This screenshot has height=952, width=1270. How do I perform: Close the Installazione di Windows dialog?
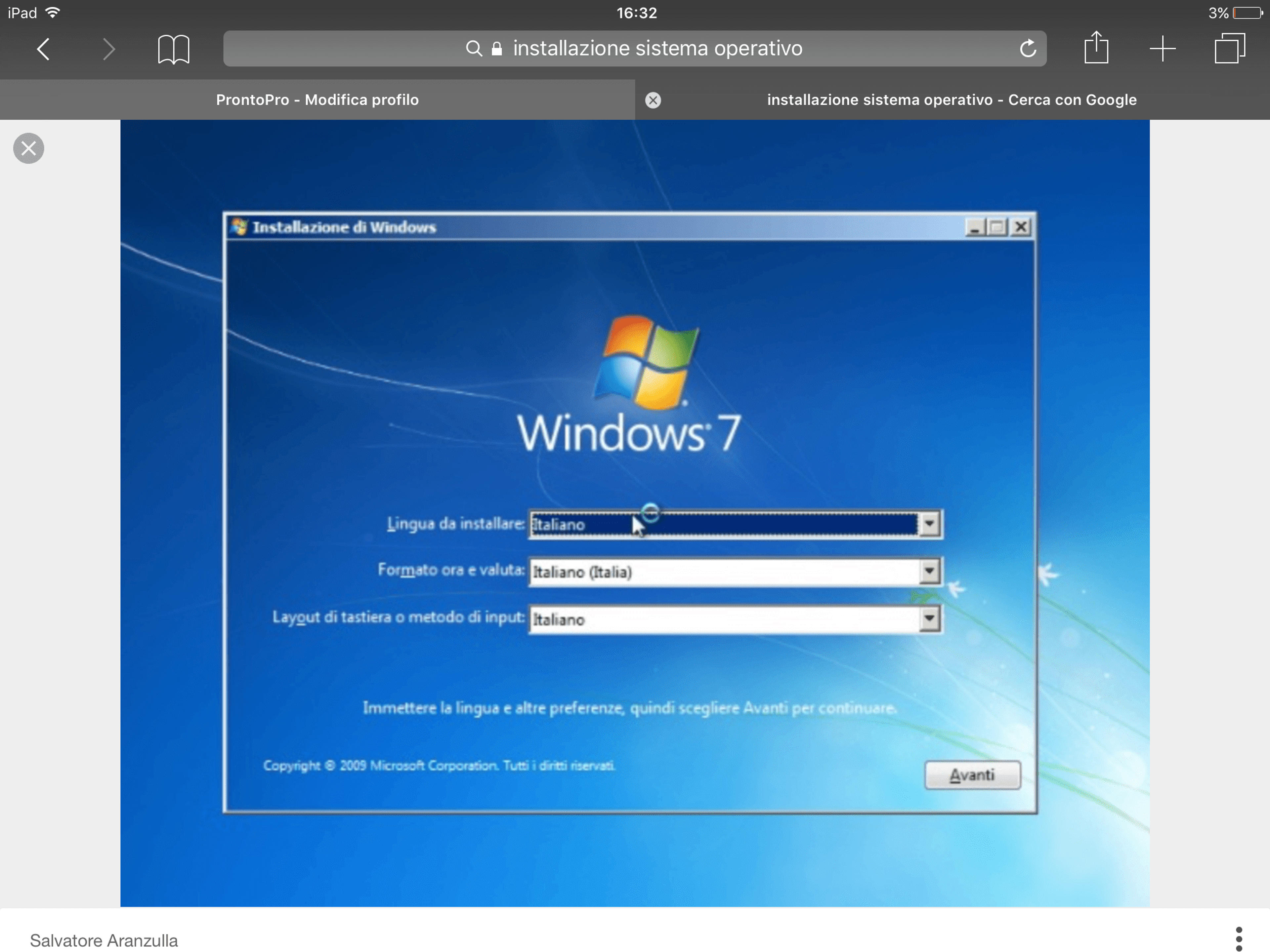[x=1020, y=228]
